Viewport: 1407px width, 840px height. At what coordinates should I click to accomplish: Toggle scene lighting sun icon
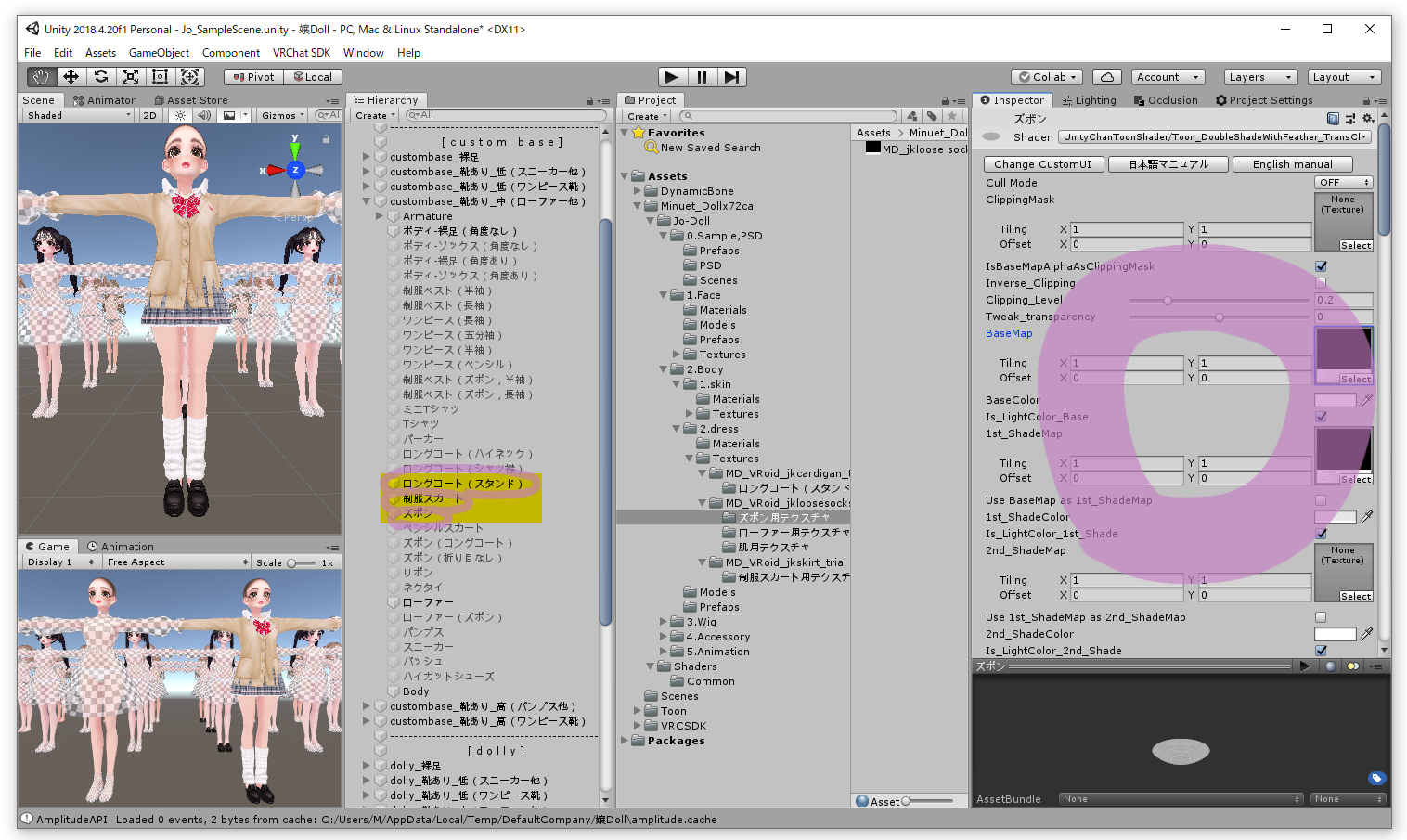[x=180, y=115]
